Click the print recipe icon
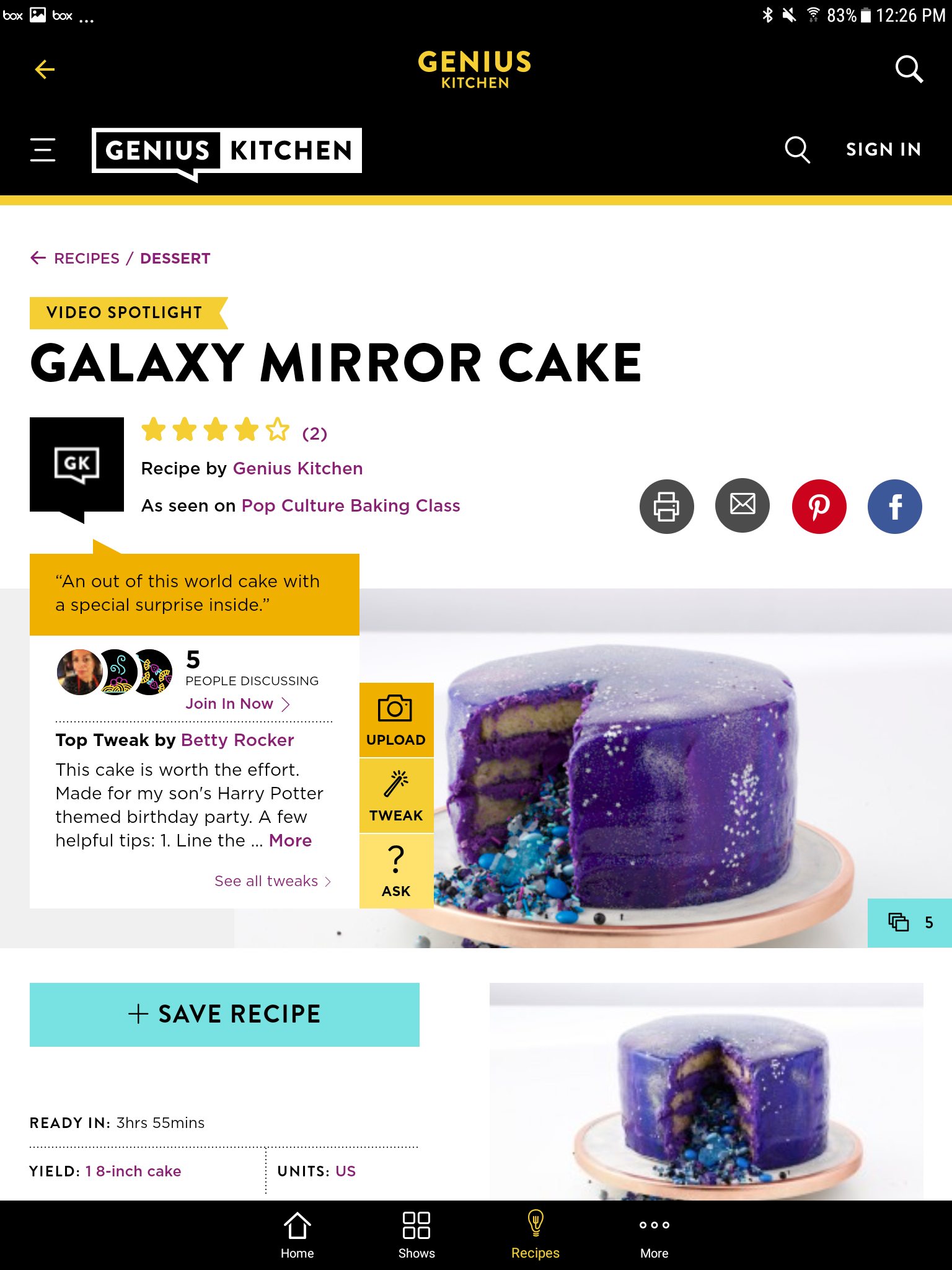Screen dimensions: 952x1270 pos(667,506)
